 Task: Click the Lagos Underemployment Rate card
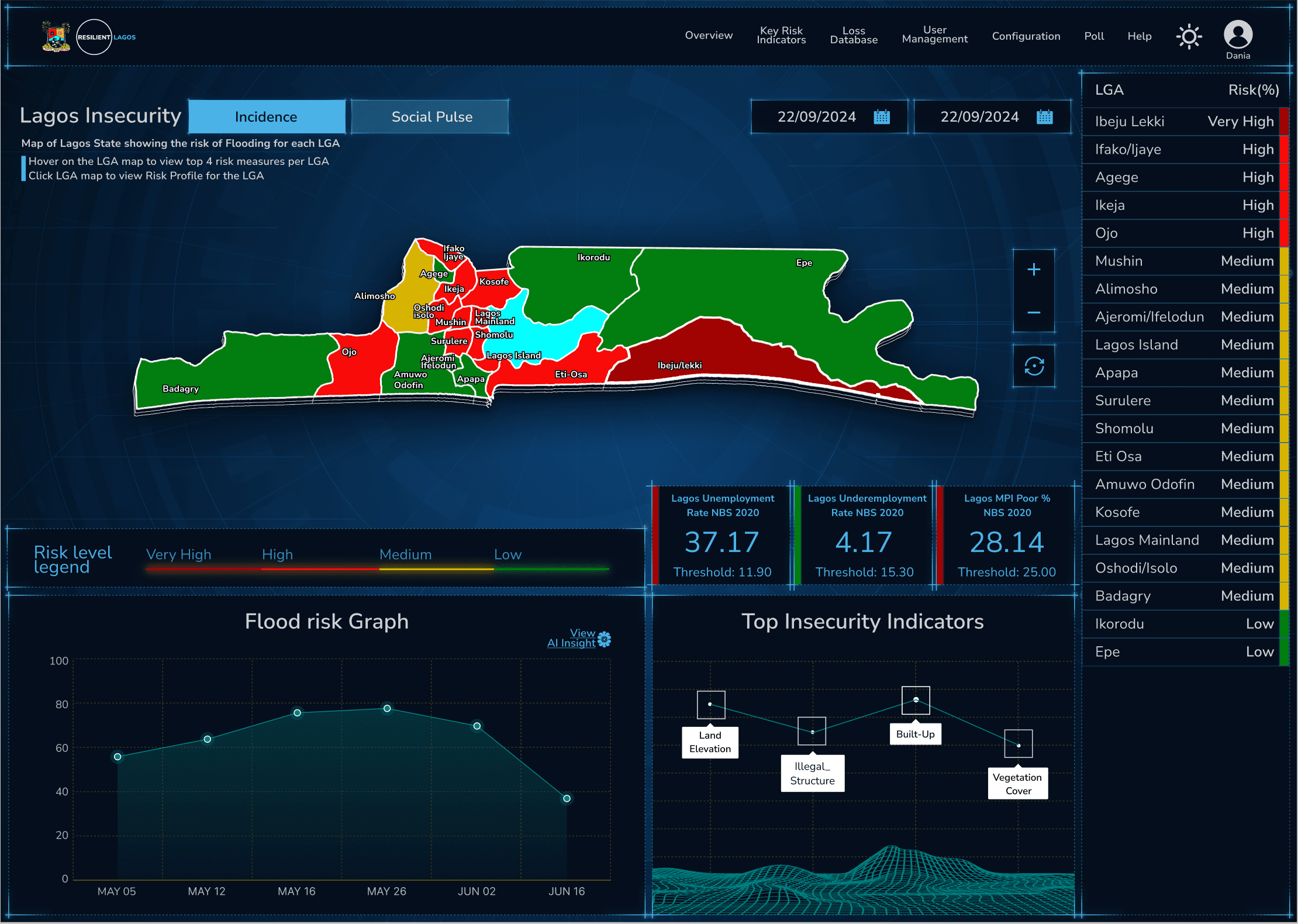coord(864,535)
